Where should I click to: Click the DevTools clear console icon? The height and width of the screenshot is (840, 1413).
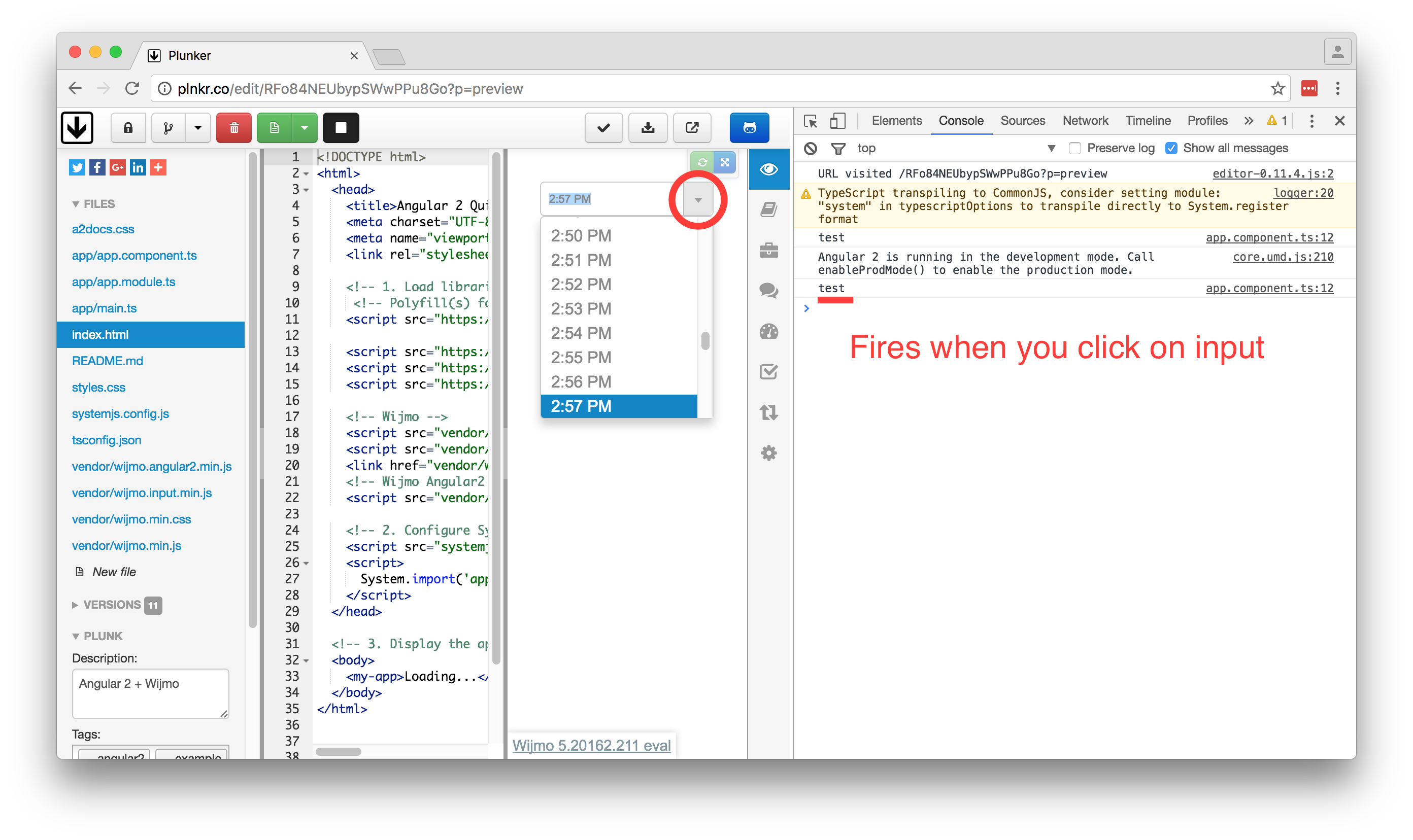point(811,148)
